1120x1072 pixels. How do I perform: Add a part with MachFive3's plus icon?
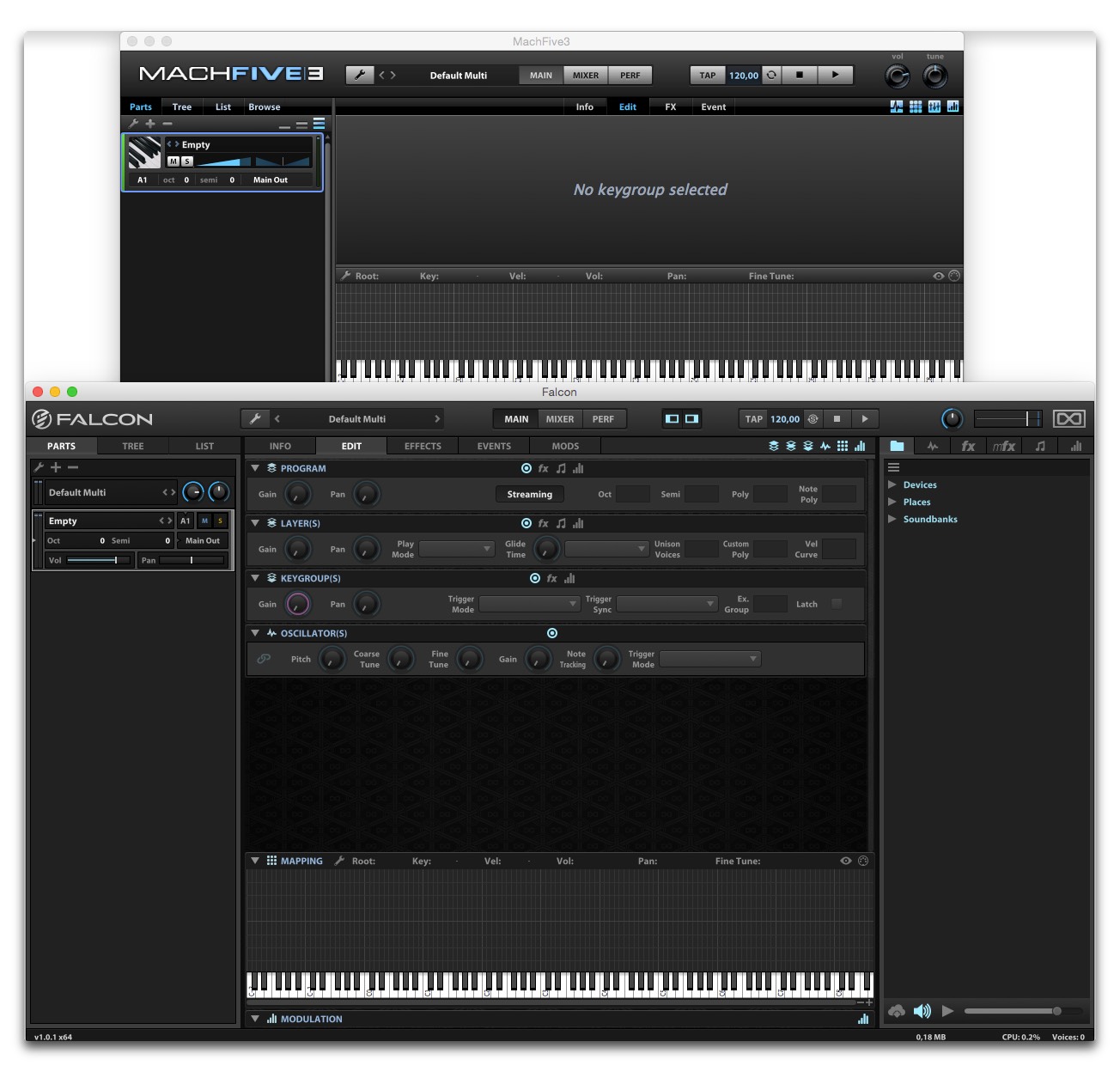tap(150, 124)
